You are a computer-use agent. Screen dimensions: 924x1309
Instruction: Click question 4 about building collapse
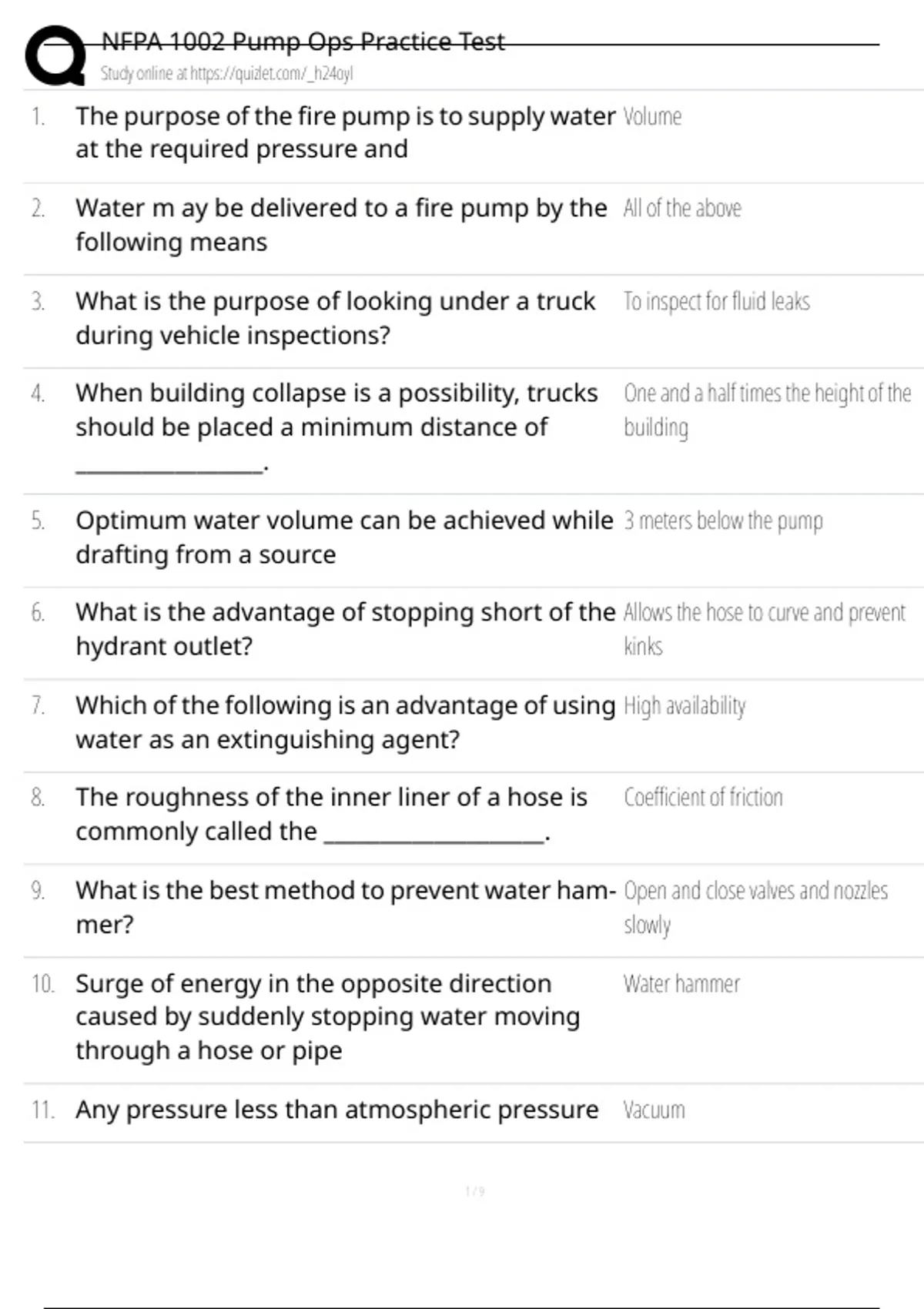(x=336, y=410)
